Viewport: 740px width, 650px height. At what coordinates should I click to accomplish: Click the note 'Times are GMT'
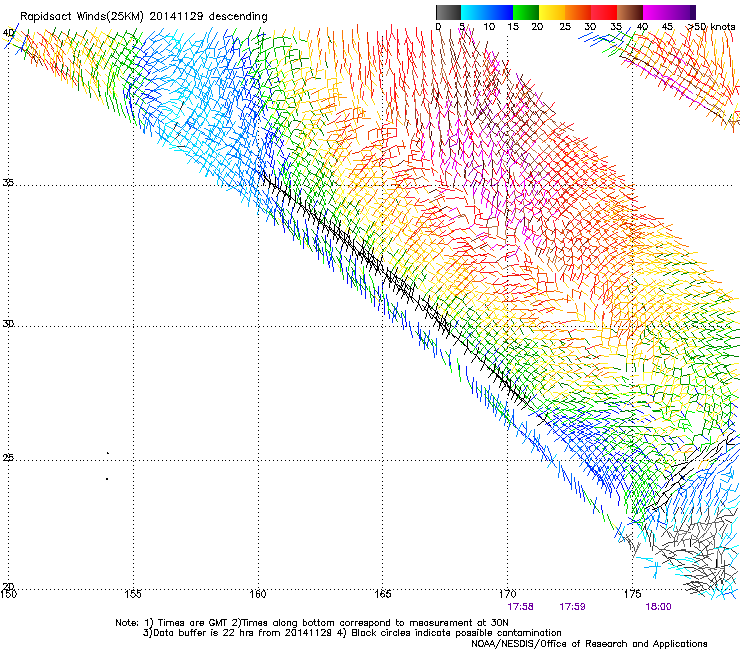point(192,623)
